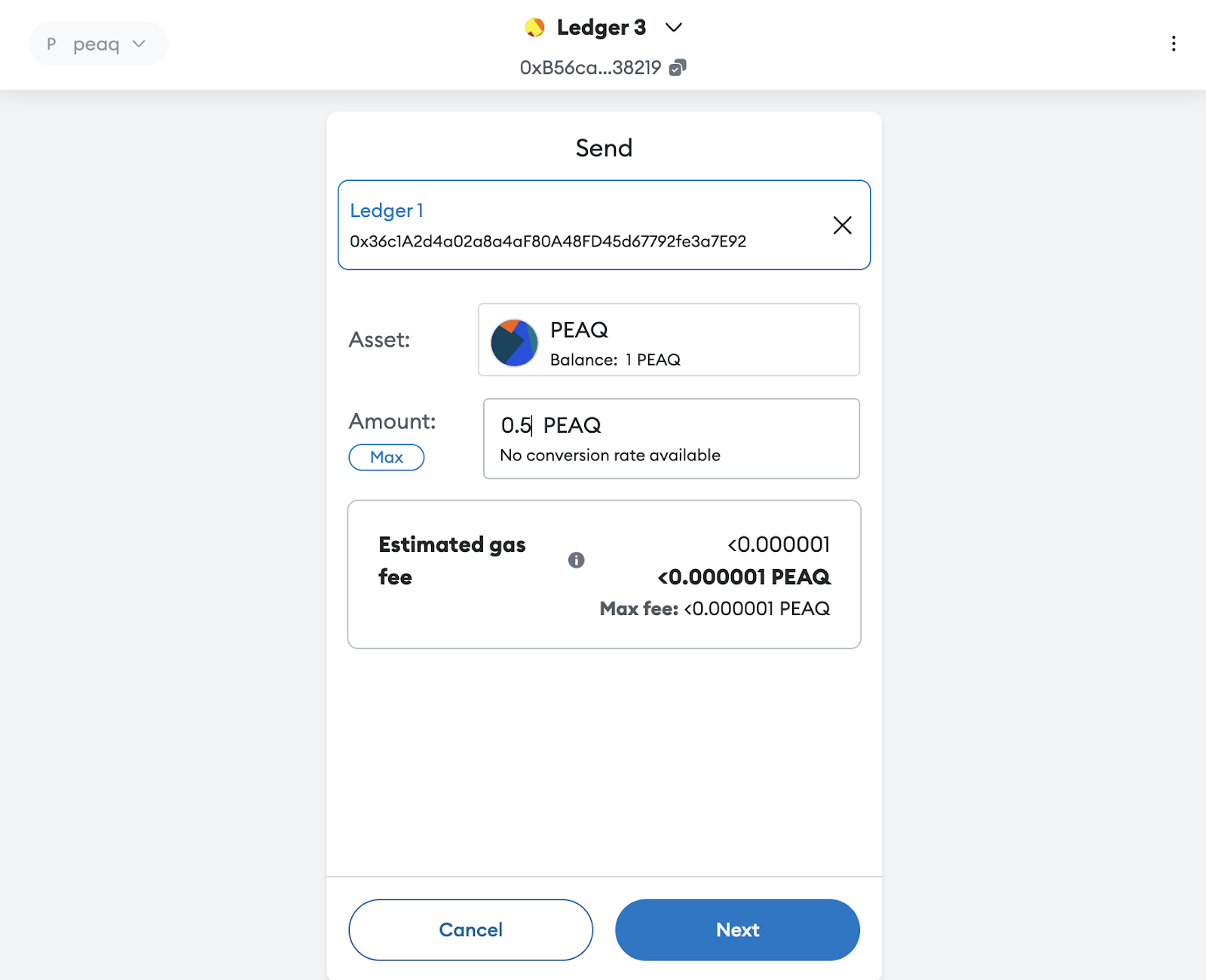Clear the recipient using the X icon
Image resolution: width=1206 pixels, height=980 pixels.
(842, 225)
